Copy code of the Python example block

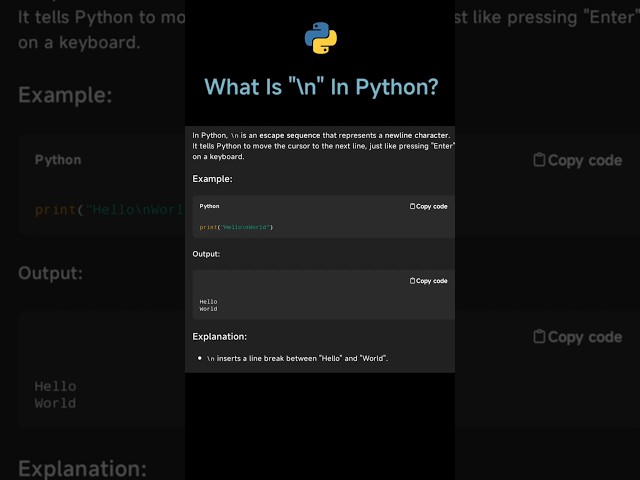(429, 207)
